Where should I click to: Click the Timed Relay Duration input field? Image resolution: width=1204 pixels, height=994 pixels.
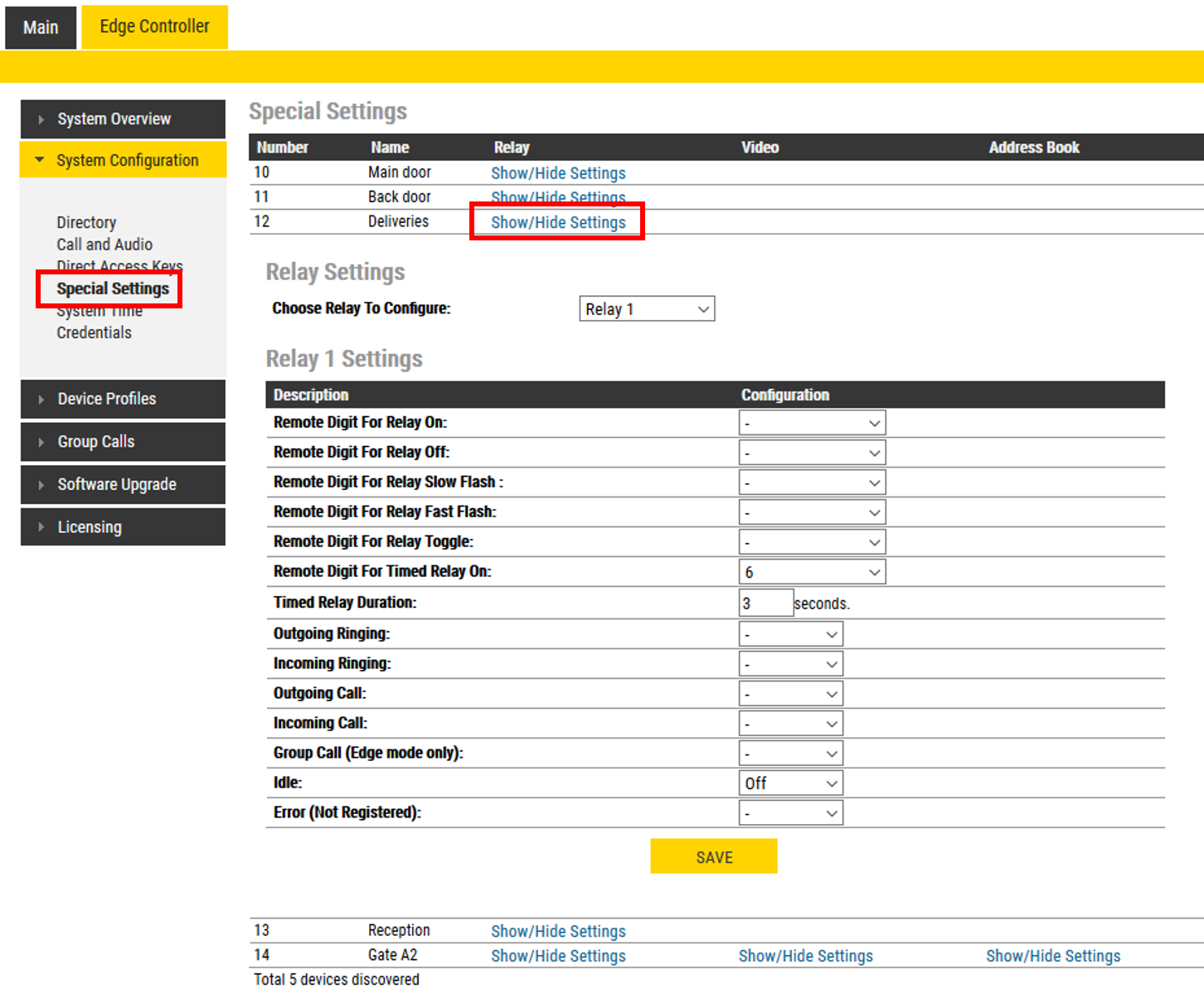pos(765,603)
